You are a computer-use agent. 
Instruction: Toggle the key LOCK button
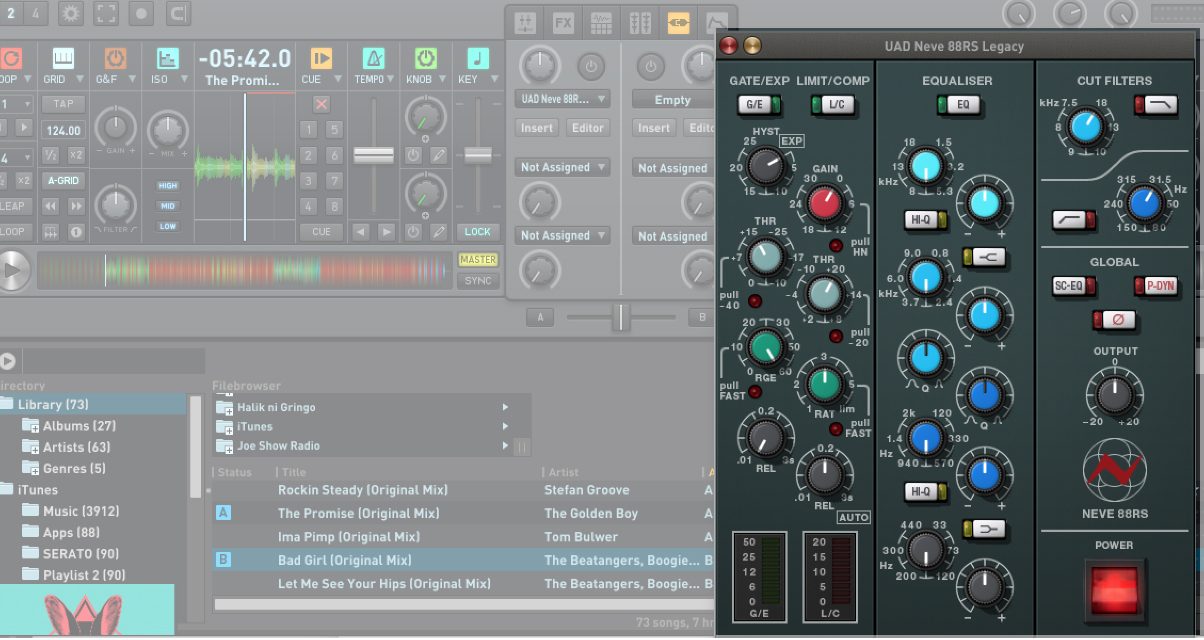(478, 231)
